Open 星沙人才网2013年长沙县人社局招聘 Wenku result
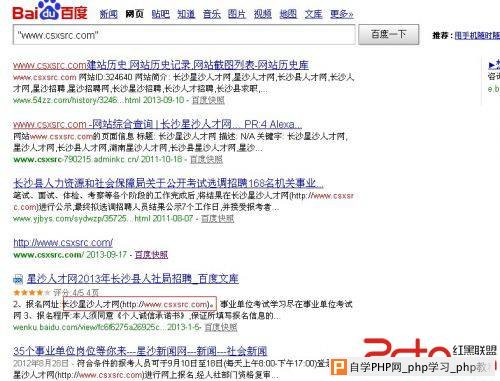The height and width of the screenshot is (381, 500). tap(133, 279)
